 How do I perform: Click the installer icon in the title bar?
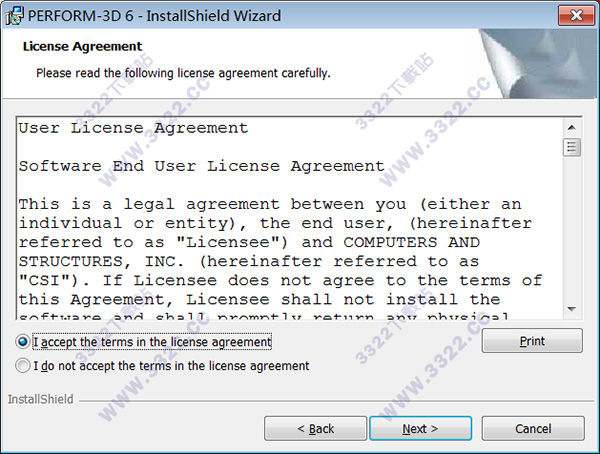pyautogui.click(x=15, y=16)
